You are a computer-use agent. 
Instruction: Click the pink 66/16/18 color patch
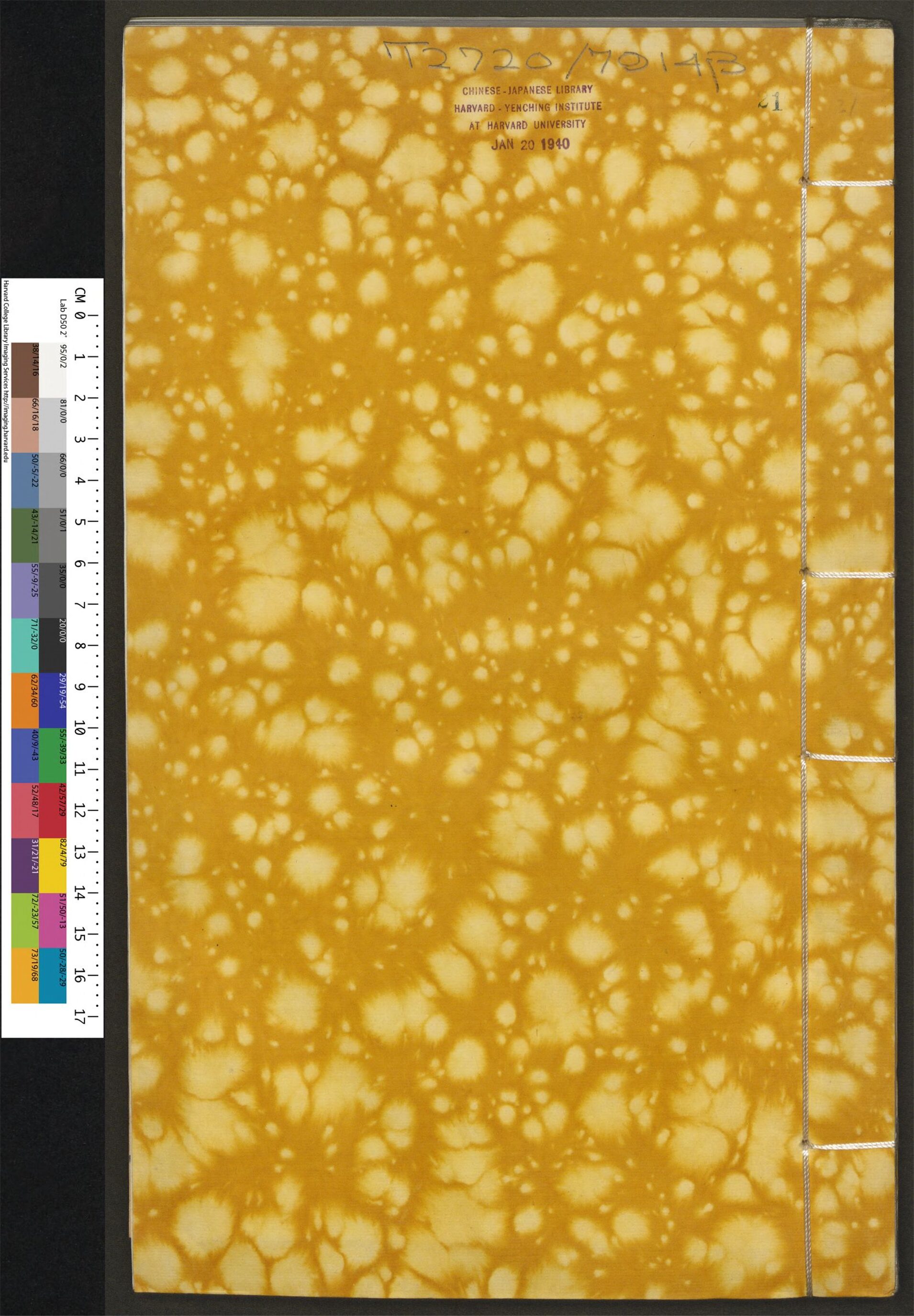[x=25, y=425]
